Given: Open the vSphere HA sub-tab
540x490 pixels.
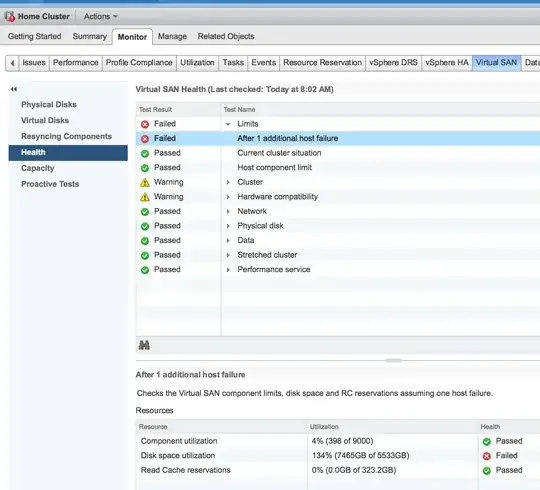Looking at the screenshot, I should click(x=447, y=63).
